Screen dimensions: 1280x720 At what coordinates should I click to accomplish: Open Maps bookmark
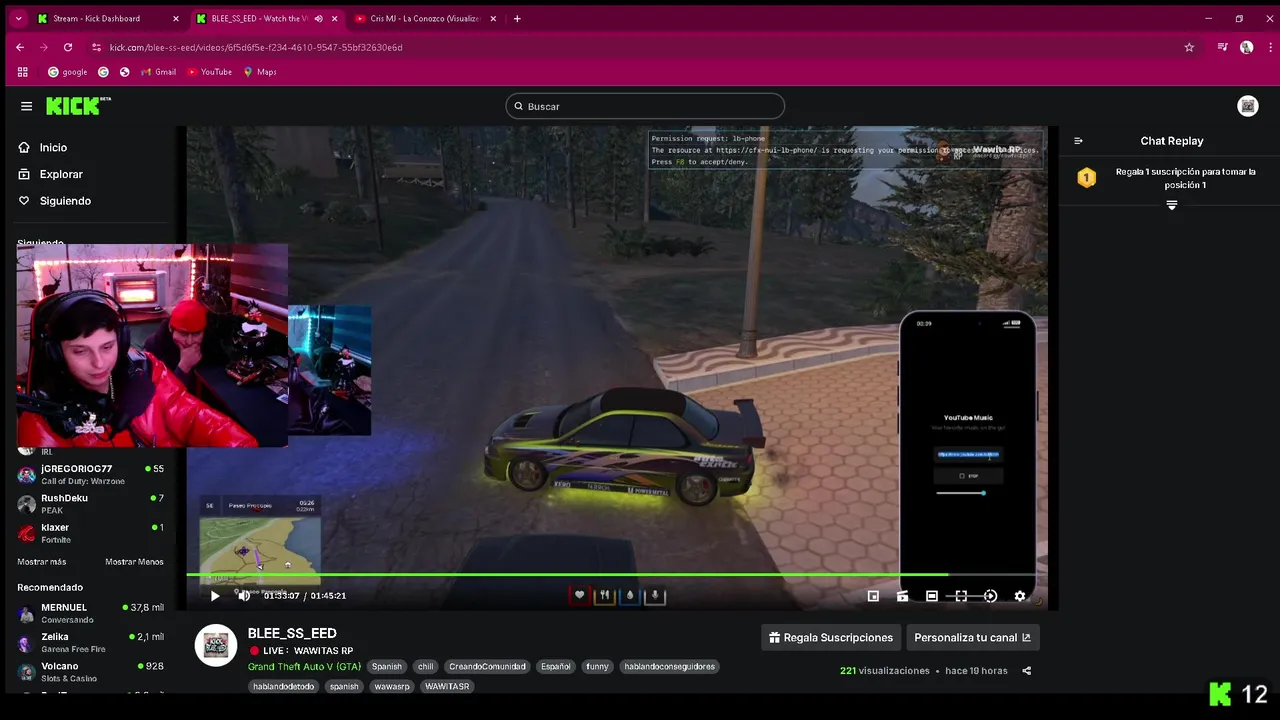[x=260, y=72]
